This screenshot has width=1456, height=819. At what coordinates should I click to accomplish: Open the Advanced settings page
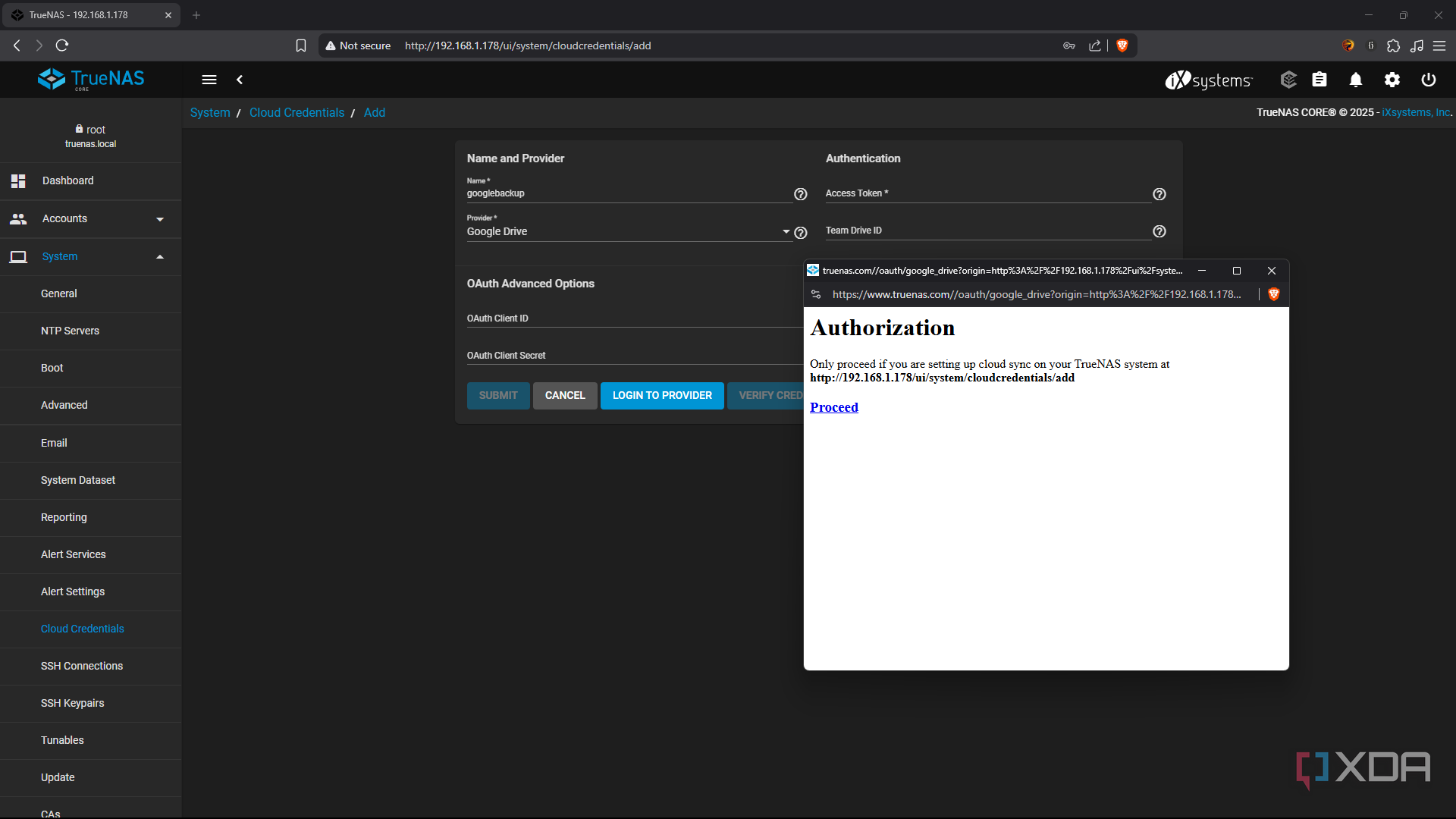91,405
